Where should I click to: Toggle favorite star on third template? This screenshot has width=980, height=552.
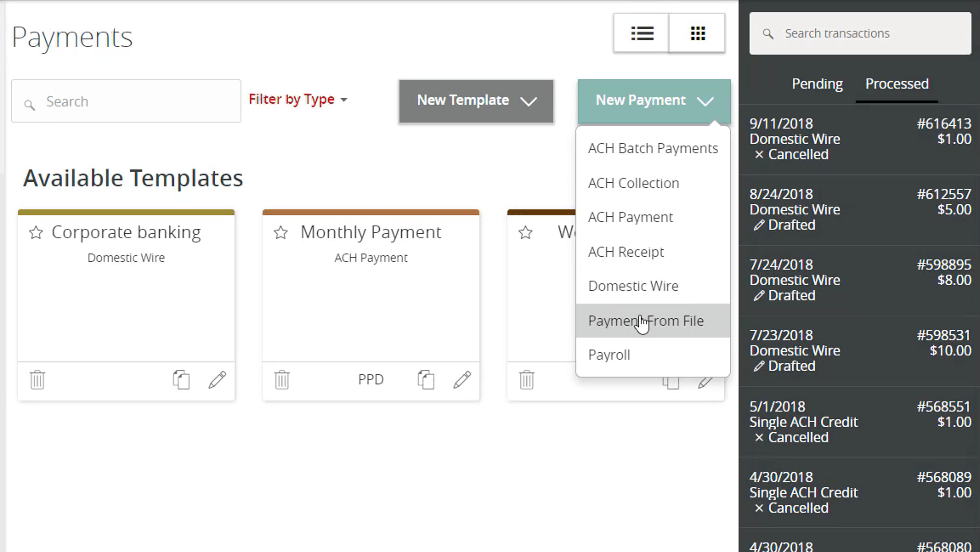click(x=526, y=233)
